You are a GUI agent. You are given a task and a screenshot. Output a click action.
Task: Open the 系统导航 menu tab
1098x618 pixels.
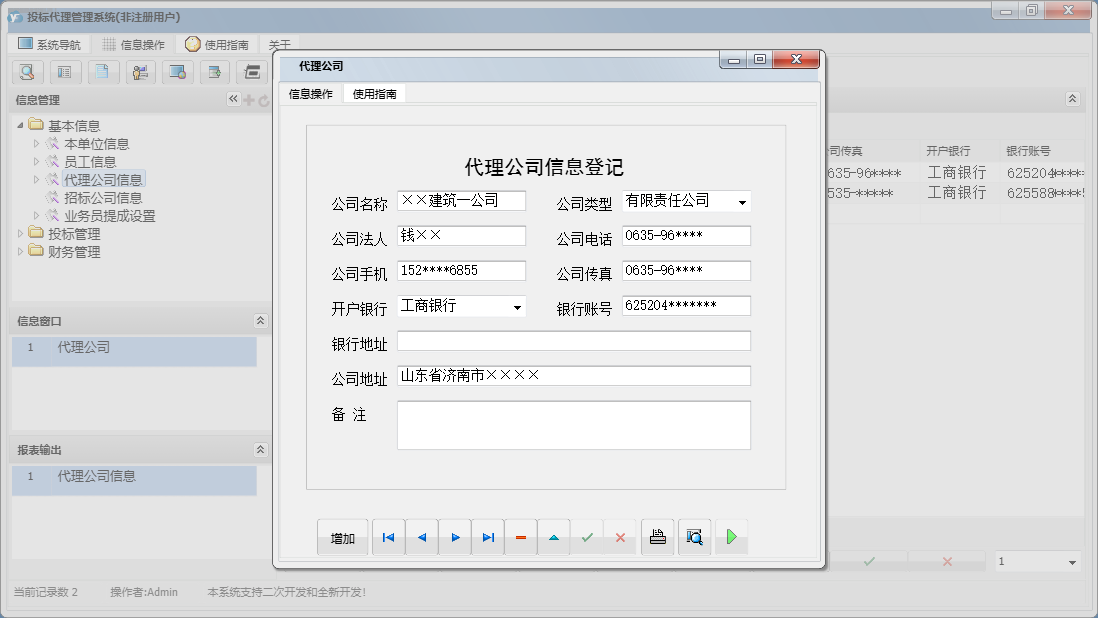50,44
